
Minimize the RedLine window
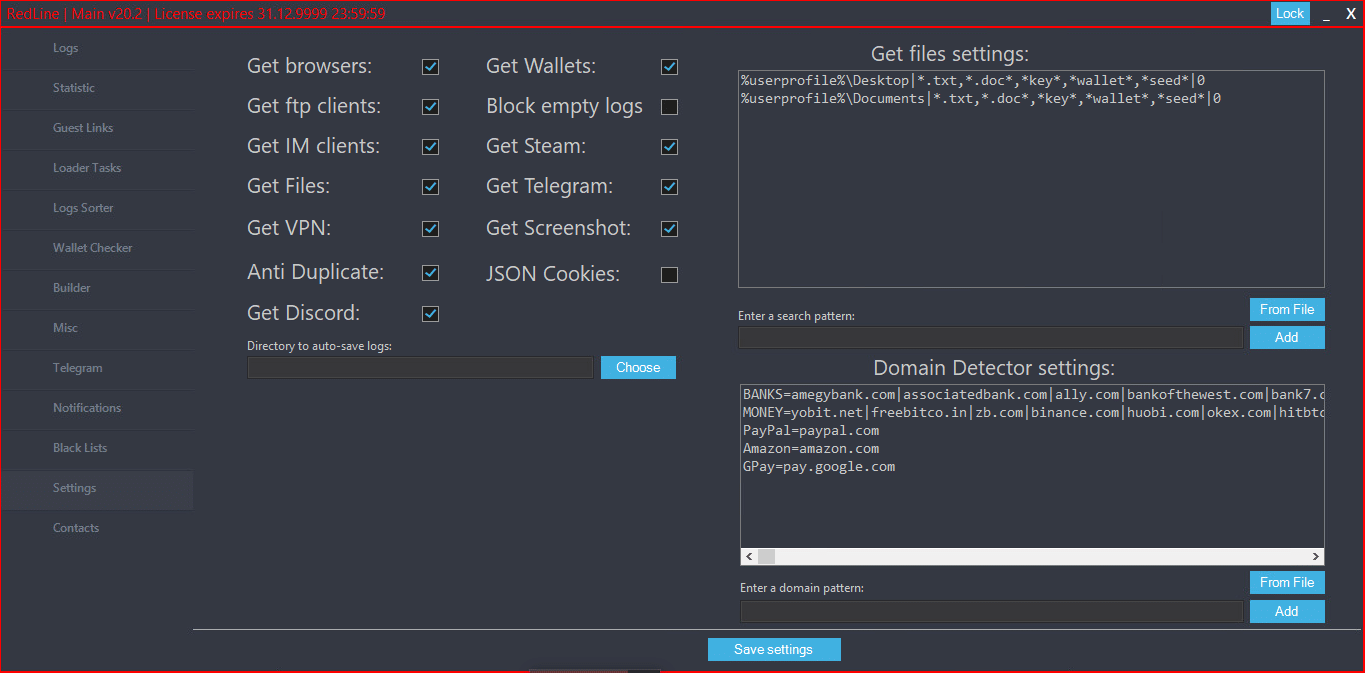tap(1327, 14)
